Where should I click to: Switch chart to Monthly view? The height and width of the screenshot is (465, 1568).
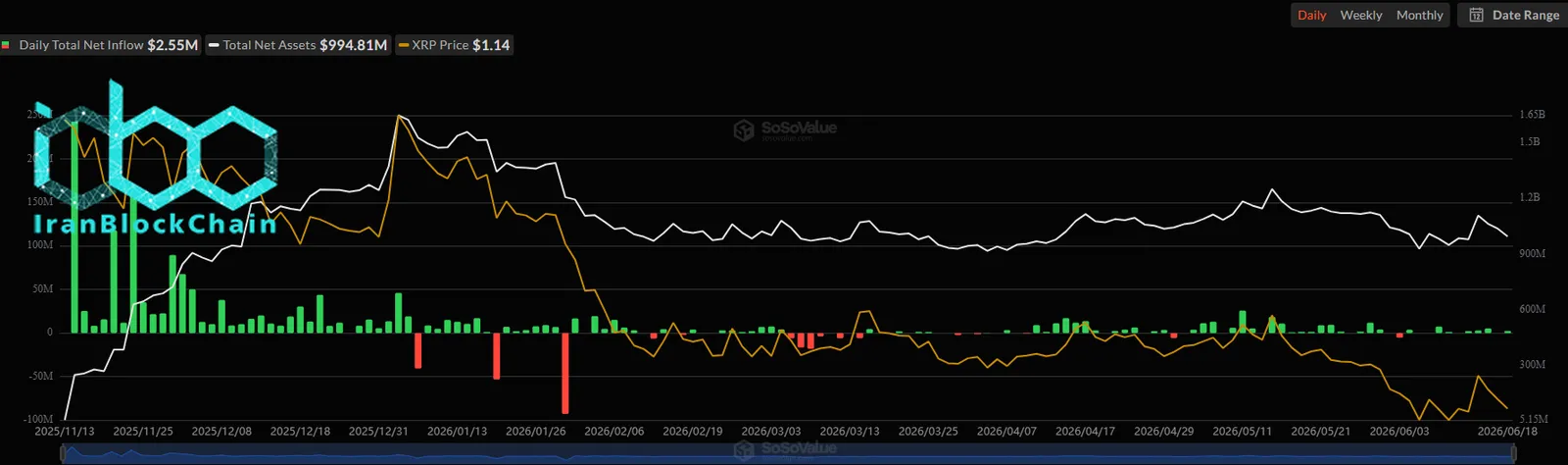point(1419,15)
